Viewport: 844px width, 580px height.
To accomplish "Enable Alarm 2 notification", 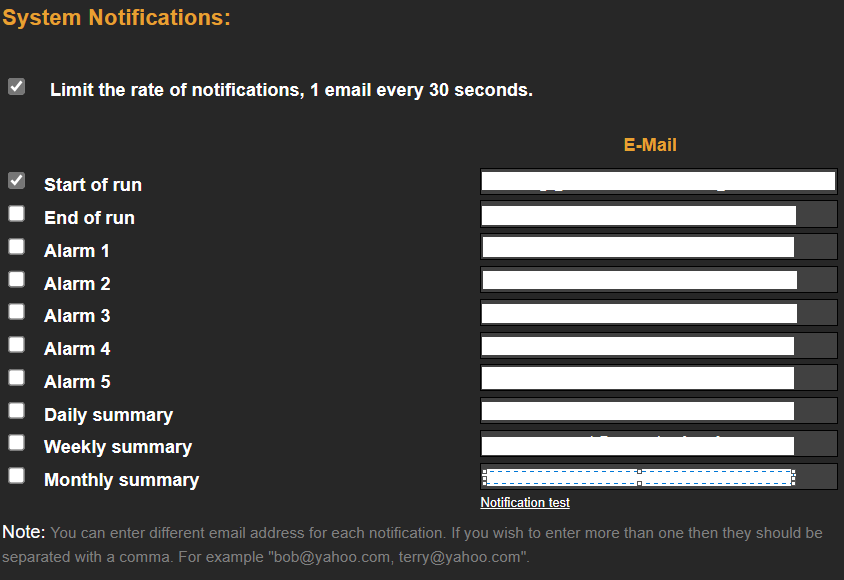I will tap(16, 280).
